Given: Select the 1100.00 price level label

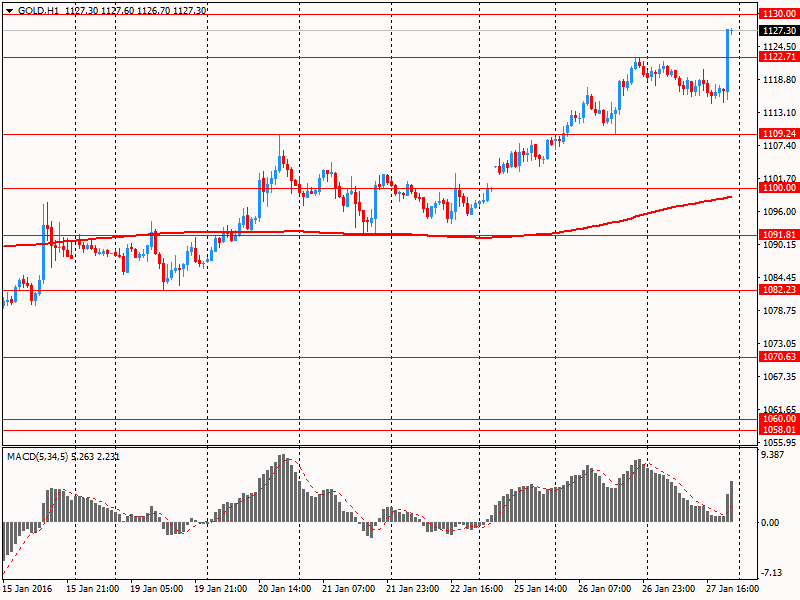Looking at the screenshot, I should (x=777, y=188).
